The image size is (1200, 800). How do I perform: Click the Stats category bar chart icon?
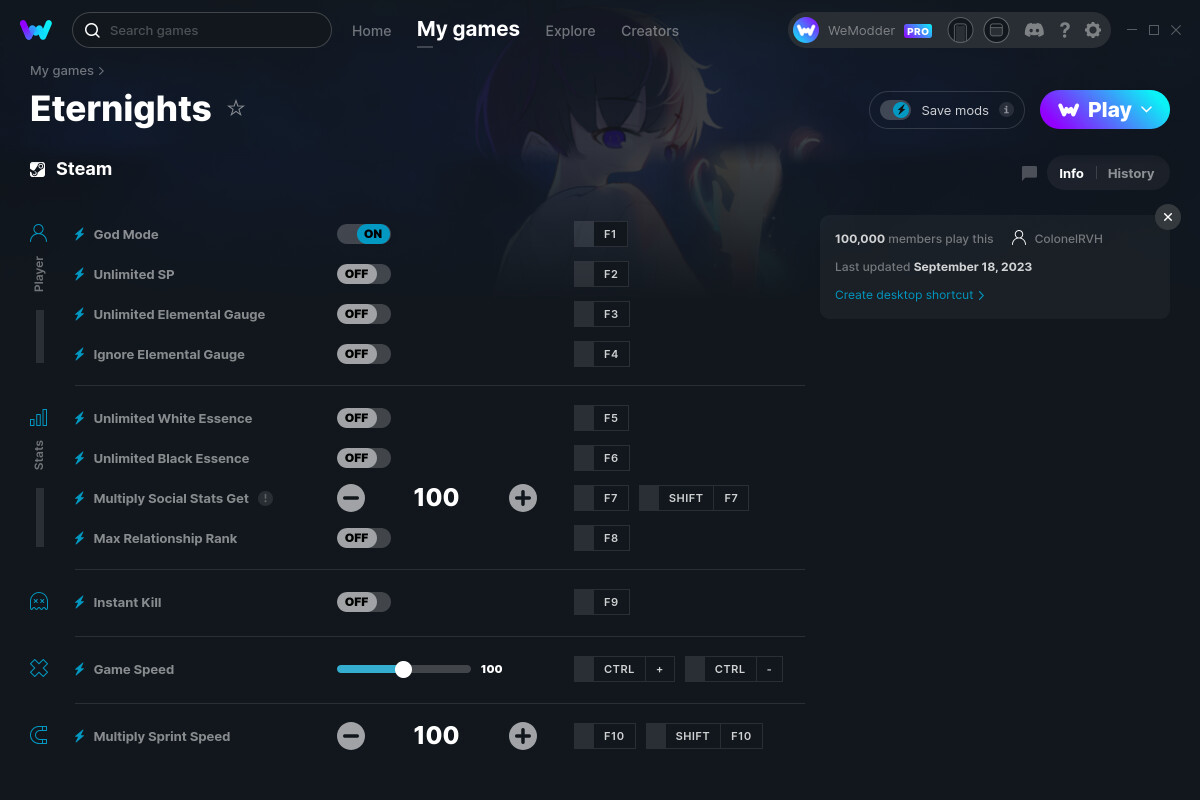pyautogui.click(x=39, y=418)
